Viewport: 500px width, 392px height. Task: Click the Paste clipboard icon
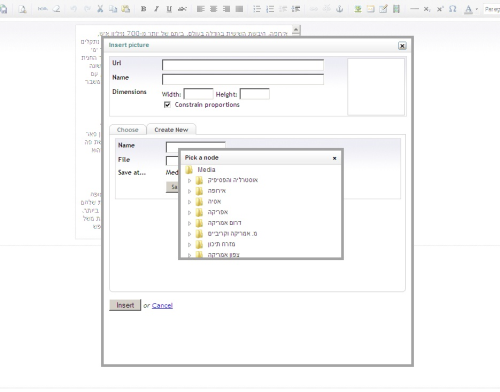coord(126,9)
